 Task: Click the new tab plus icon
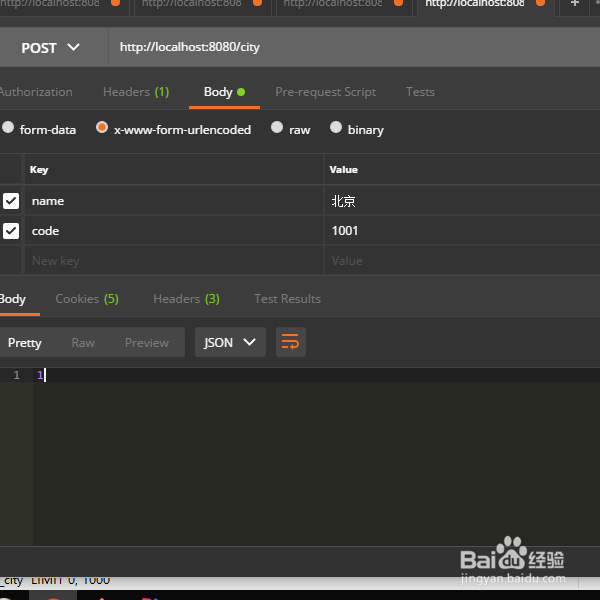click(574, 4)
